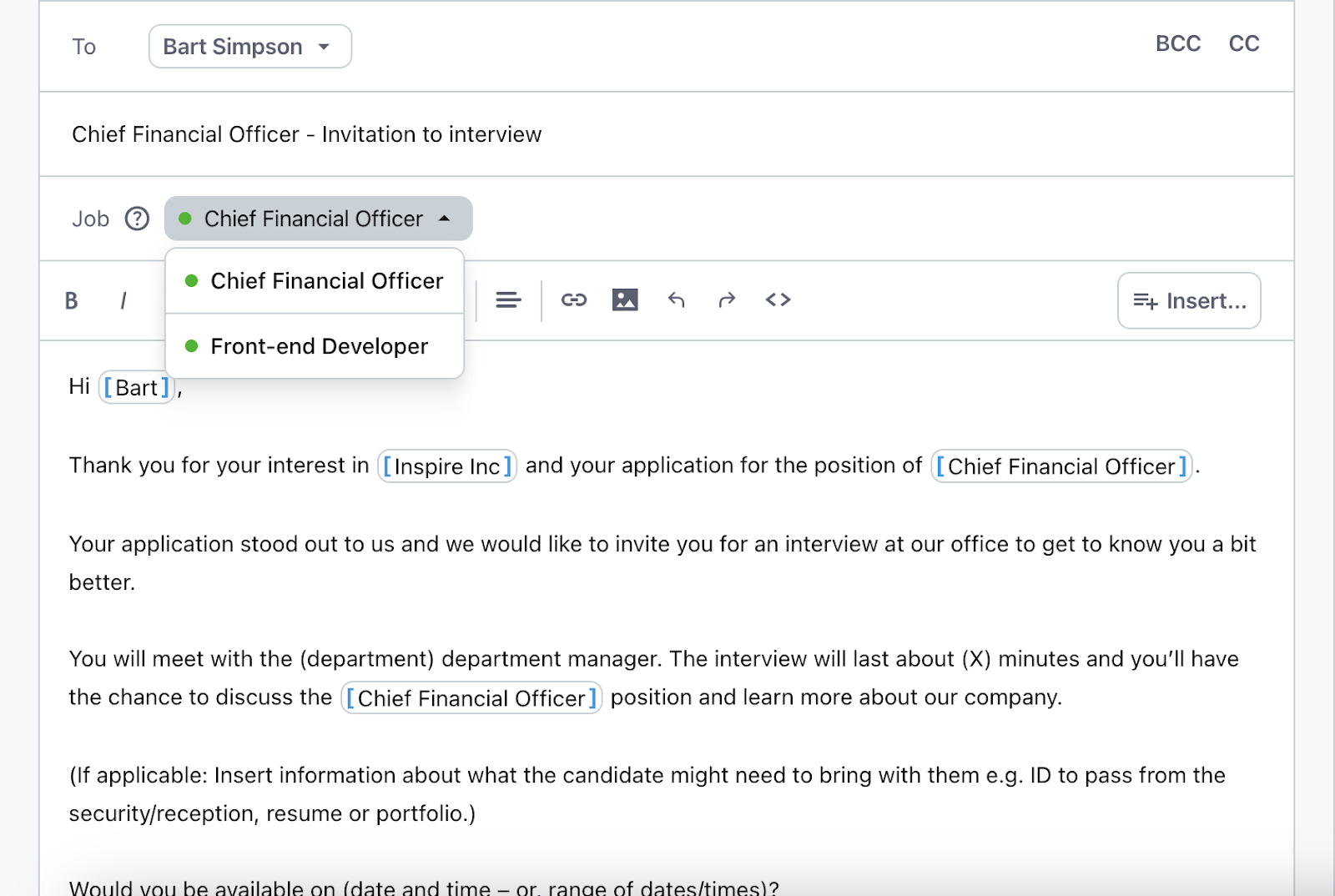Open the Insert placeholder menu

coord(1189,300)
